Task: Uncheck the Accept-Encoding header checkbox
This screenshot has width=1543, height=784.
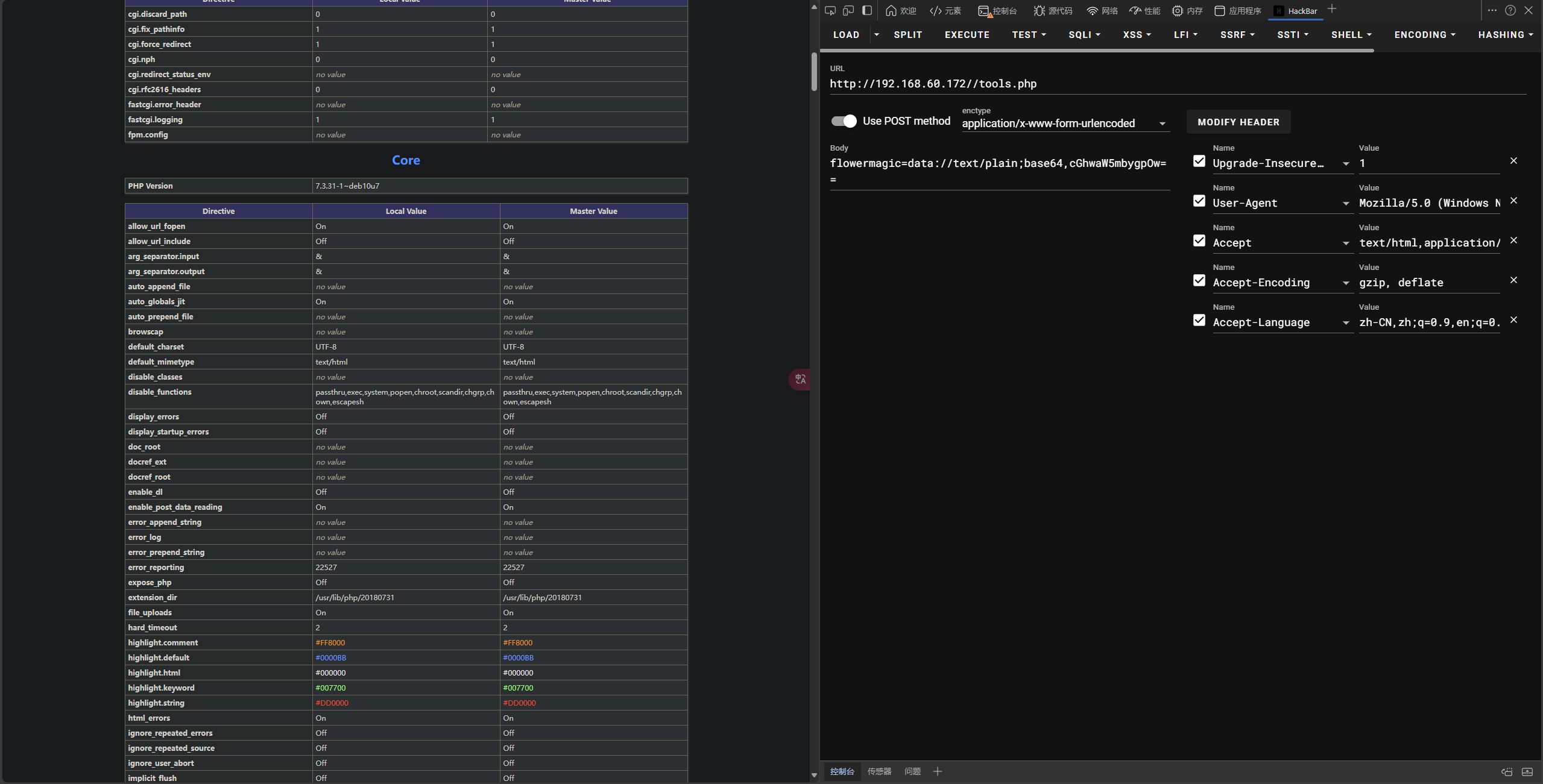Action: click(x=1199, y=280)
